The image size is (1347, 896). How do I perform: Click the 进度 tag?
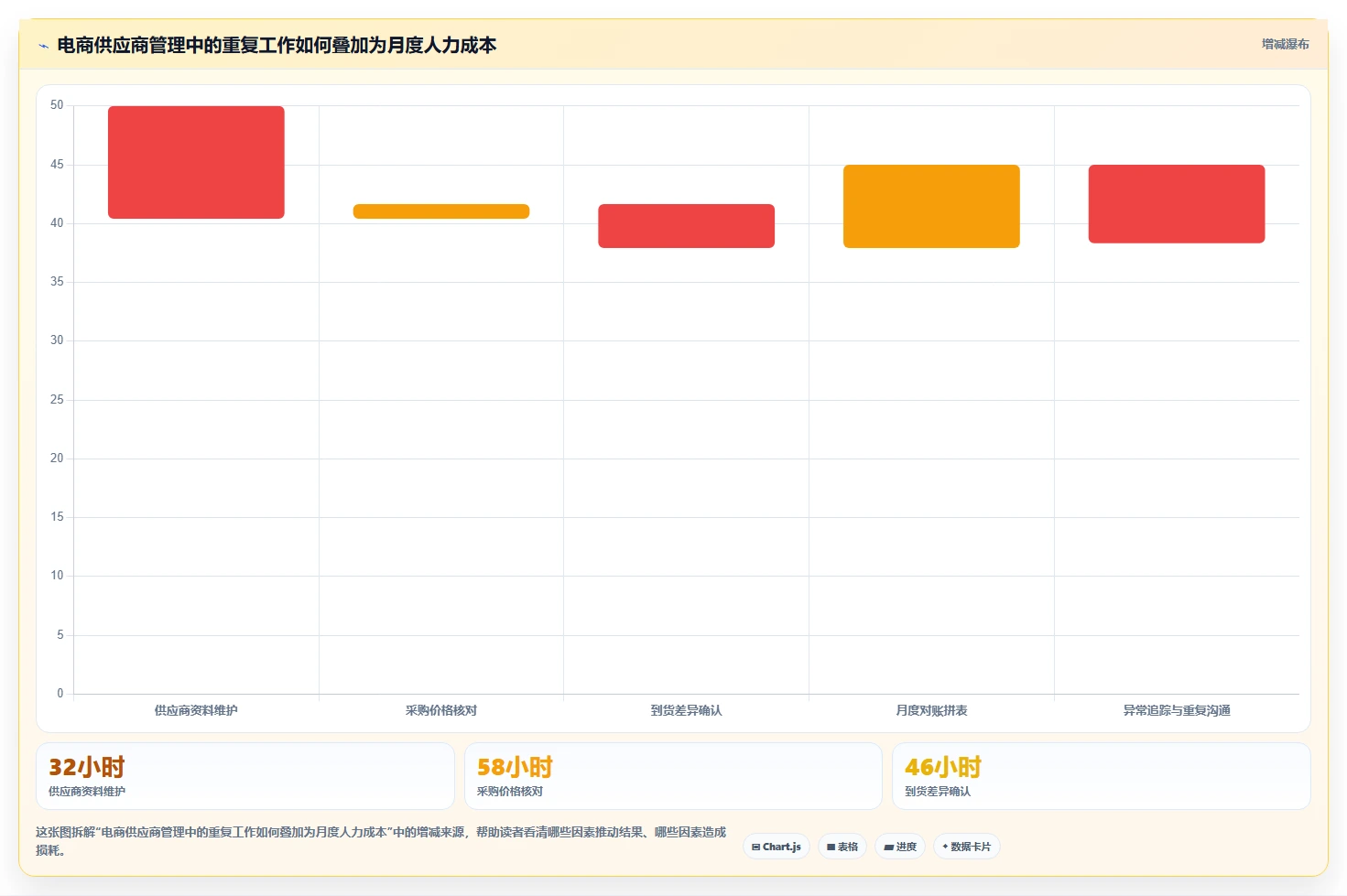click(900, 847)
